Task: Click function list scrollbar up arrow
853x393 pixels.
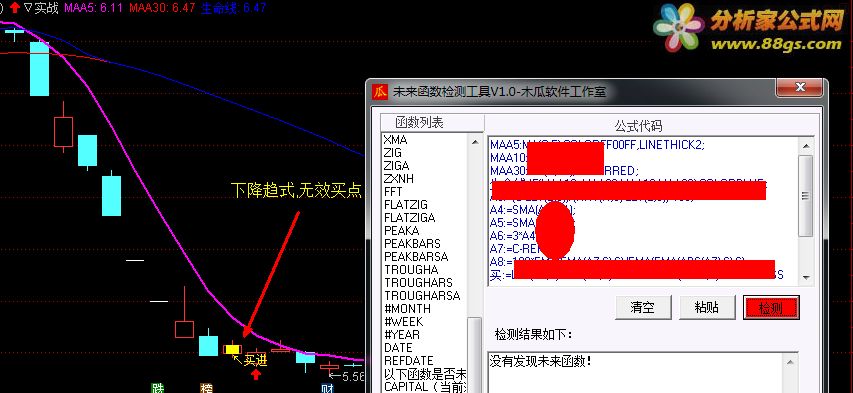Action: 475,142
